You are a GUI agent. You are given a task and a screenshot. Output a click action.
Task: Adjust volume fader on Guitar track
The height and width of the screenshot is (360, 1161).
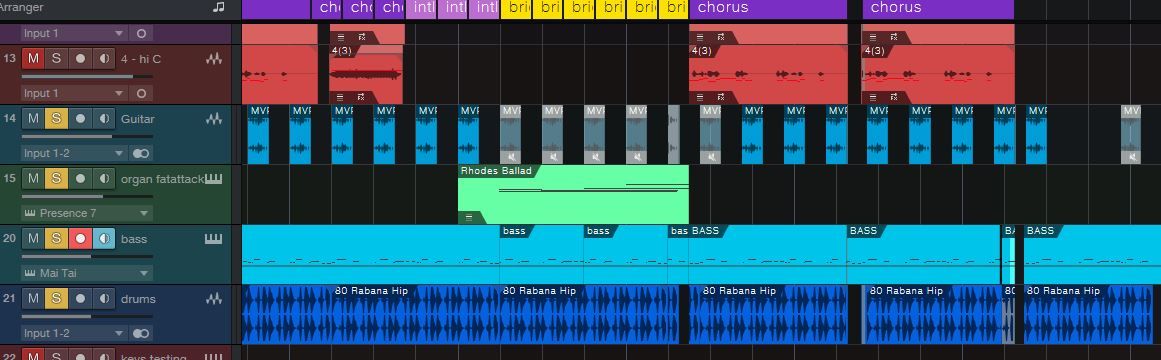tap(87, 136)
